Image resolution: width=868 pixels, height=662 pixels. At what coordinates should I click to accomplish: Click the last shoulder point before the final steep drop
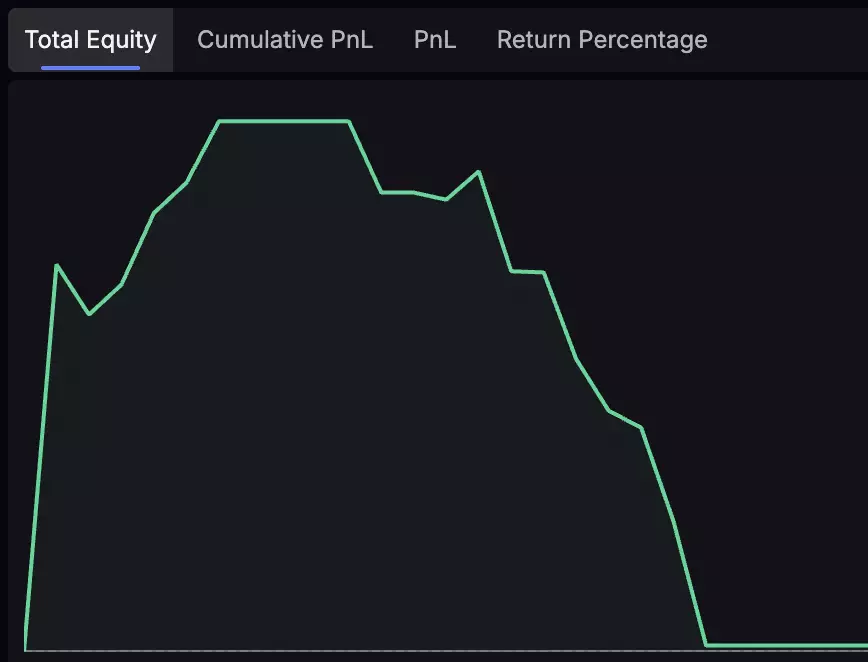(x=641, y=428)
